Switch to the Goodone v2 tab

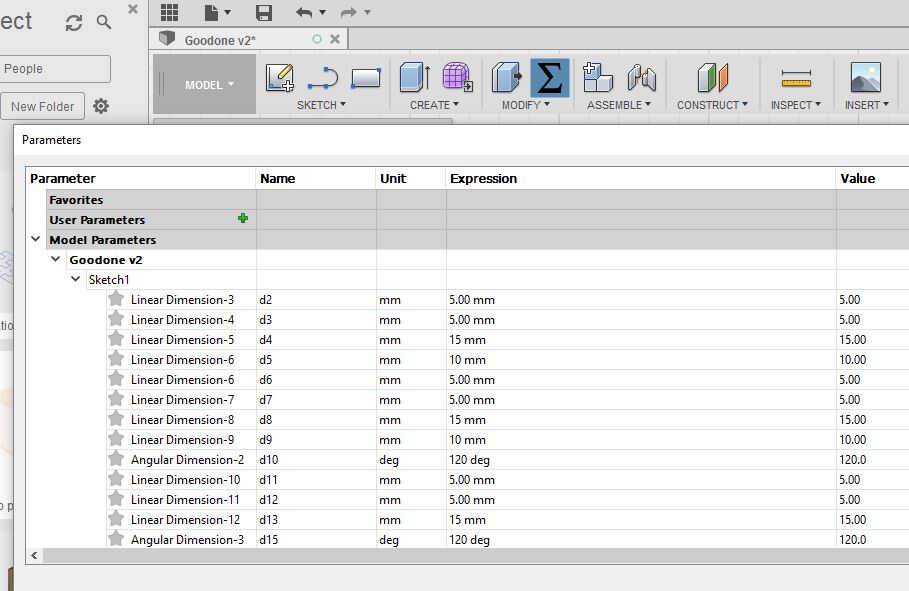[x=220, y=40]
